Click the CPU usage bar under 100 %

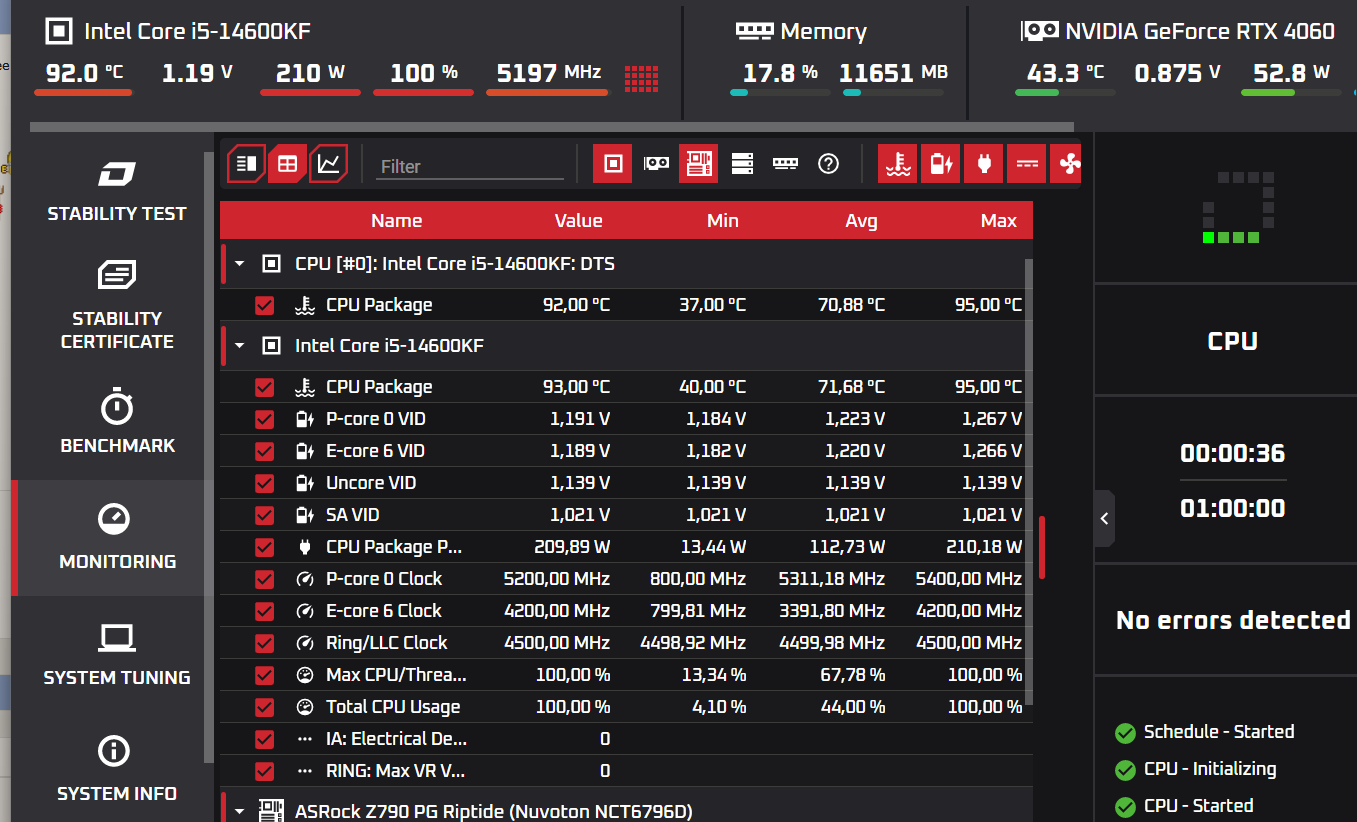pyautogui.click(x=423, y=93)
